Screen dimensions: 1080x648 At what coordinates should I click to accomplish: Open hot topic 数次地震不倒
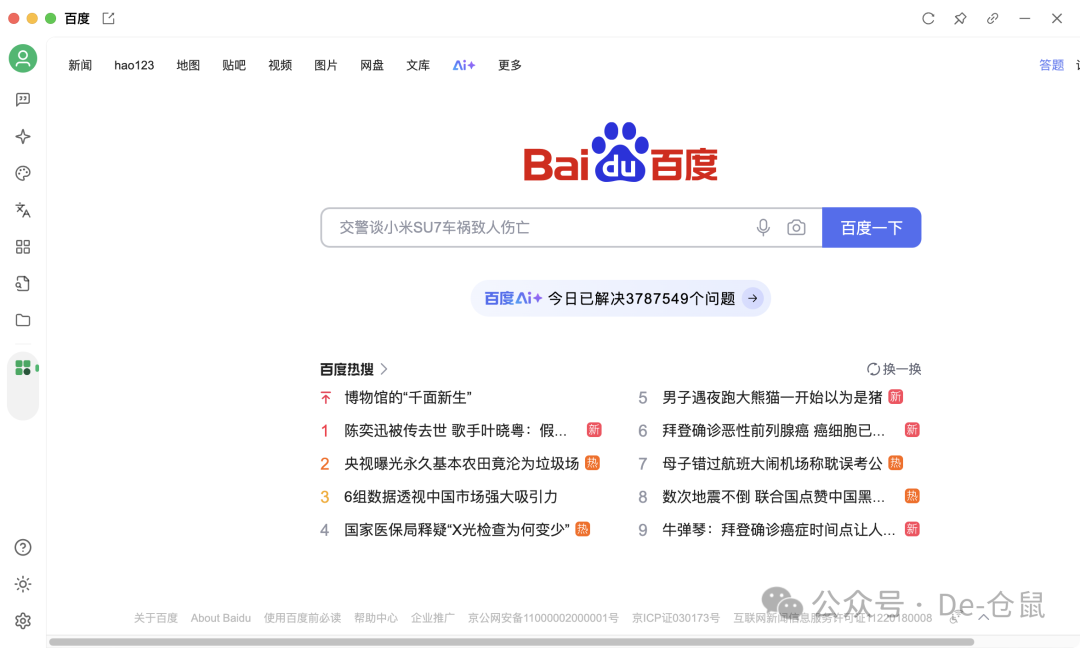click(x=773, y=497)
